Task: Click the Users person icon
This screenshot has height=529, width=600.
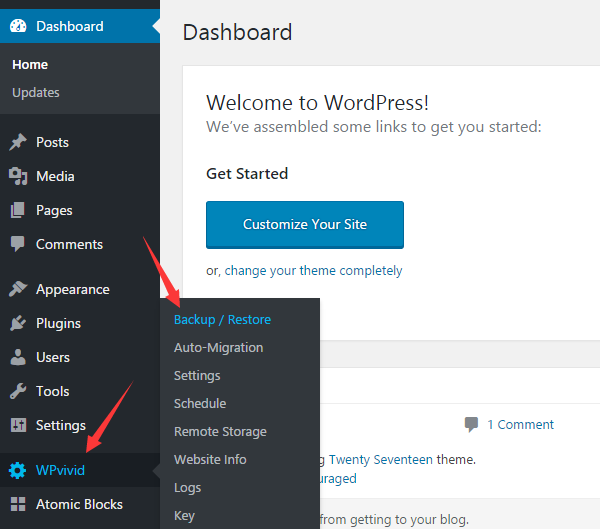Action: tap(18, 357)
